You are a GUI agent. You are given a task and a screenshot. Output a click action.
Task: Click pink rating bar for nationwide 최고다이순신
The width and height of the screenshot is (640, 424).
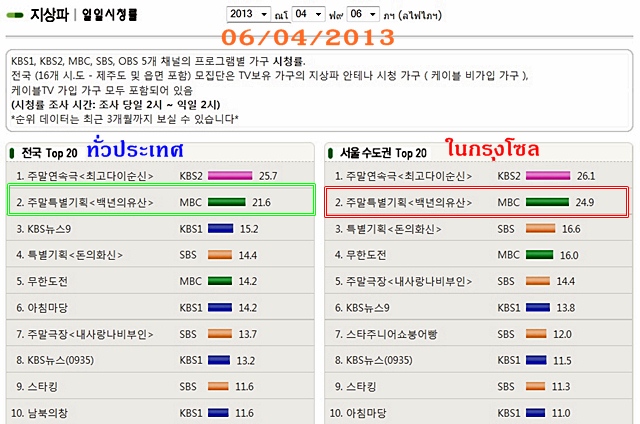click(x=230, y=176)
